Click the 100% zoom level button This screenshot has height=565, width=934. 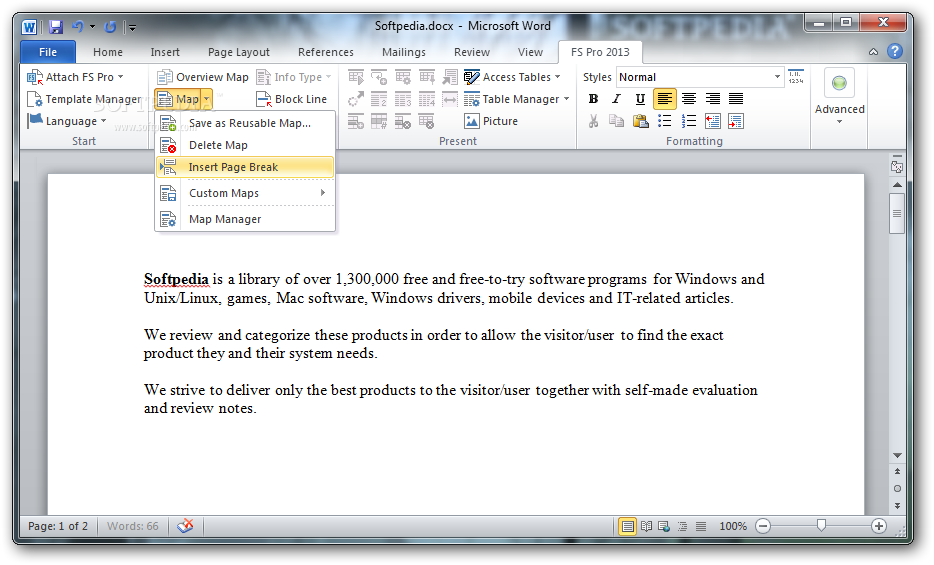click(x=733, y=526)
